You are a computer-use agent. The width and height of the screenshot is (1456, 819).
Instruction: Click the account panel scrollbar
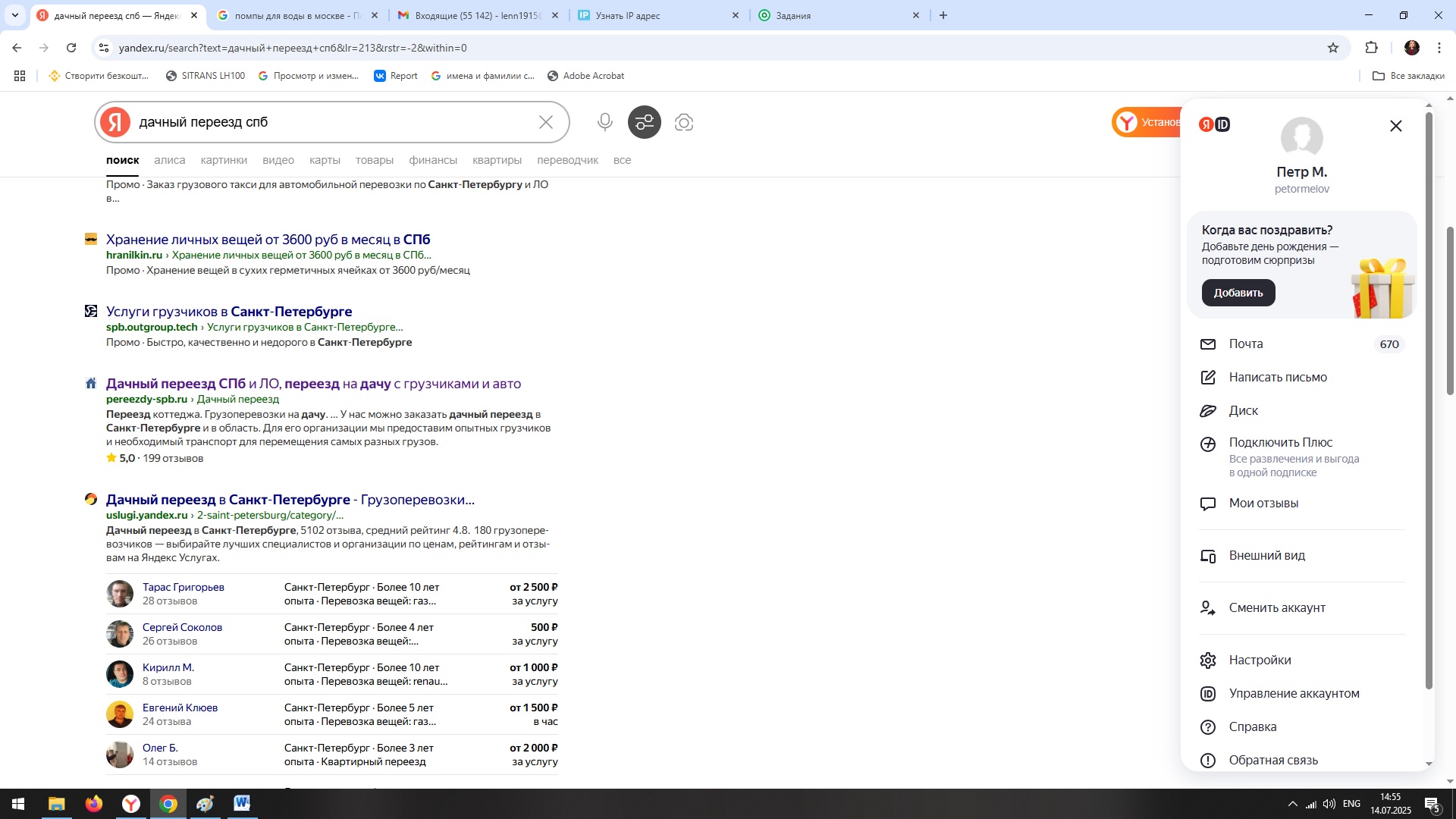pyautogui.click(x=1429, y=402)
